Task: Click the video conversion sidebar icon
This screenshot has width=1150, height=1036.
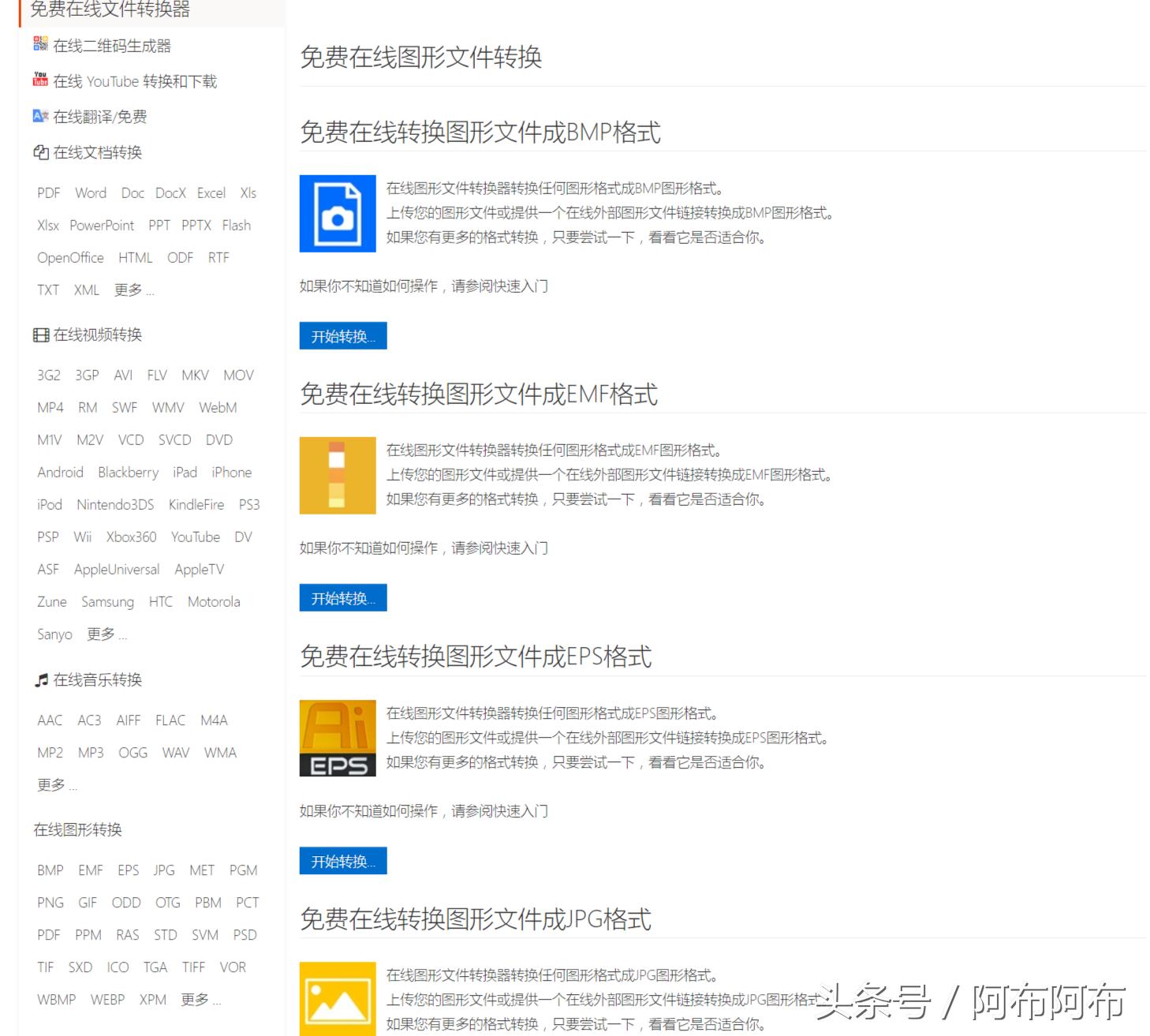Action: [40, 335]
